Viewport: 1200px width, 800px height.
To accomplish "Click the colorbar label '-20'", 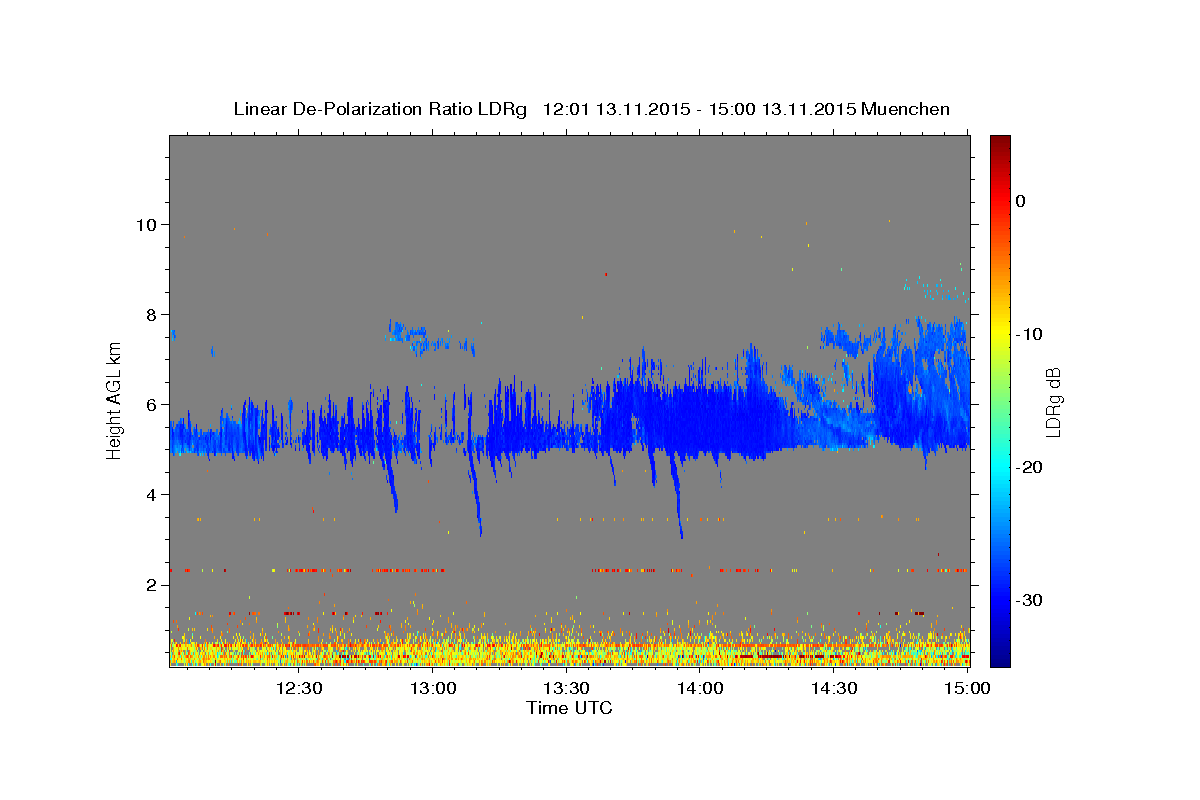I will pyautogui.click(x=1030, y=467).
